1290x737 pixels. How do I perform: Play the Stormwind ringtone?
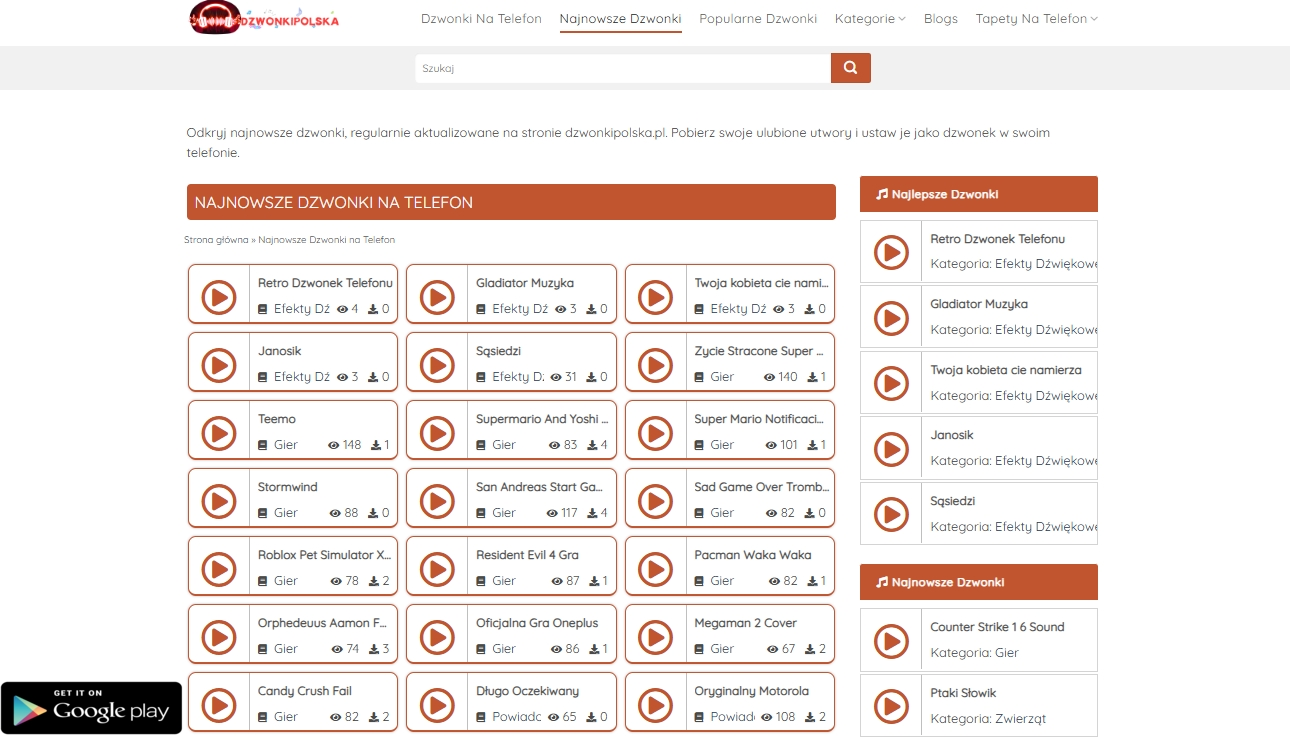tap(219, 501)
